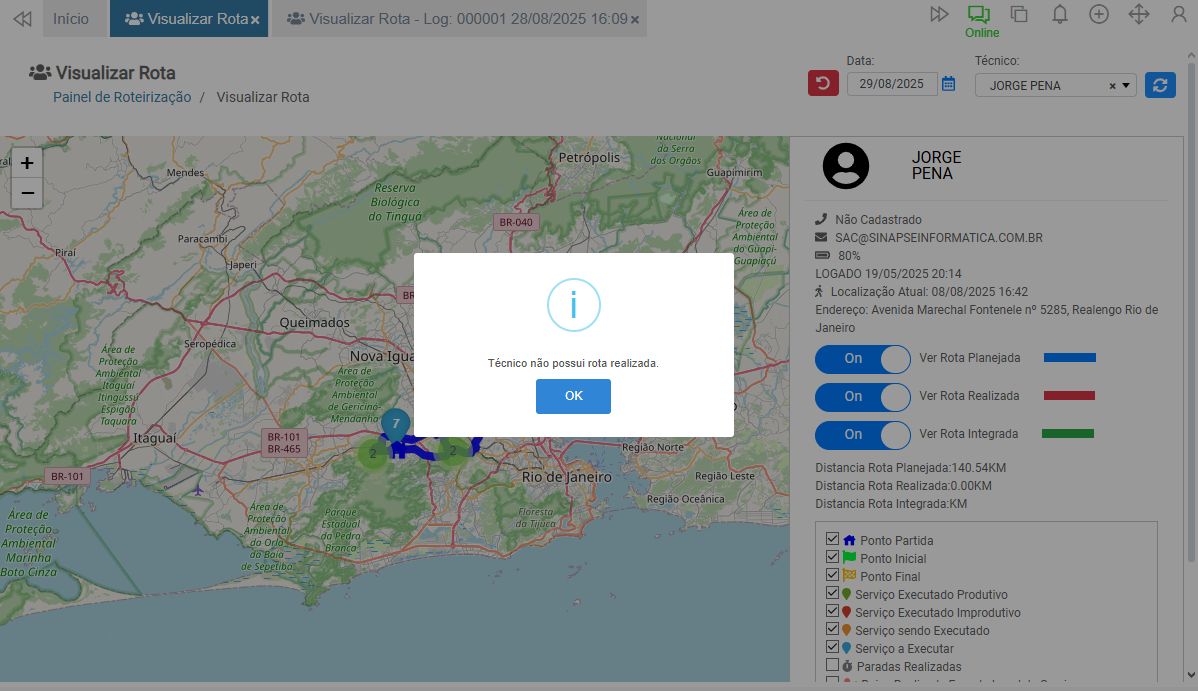Expand the Técnico dropdown arrow
1198x691 pixels.
click(1127, 86)
